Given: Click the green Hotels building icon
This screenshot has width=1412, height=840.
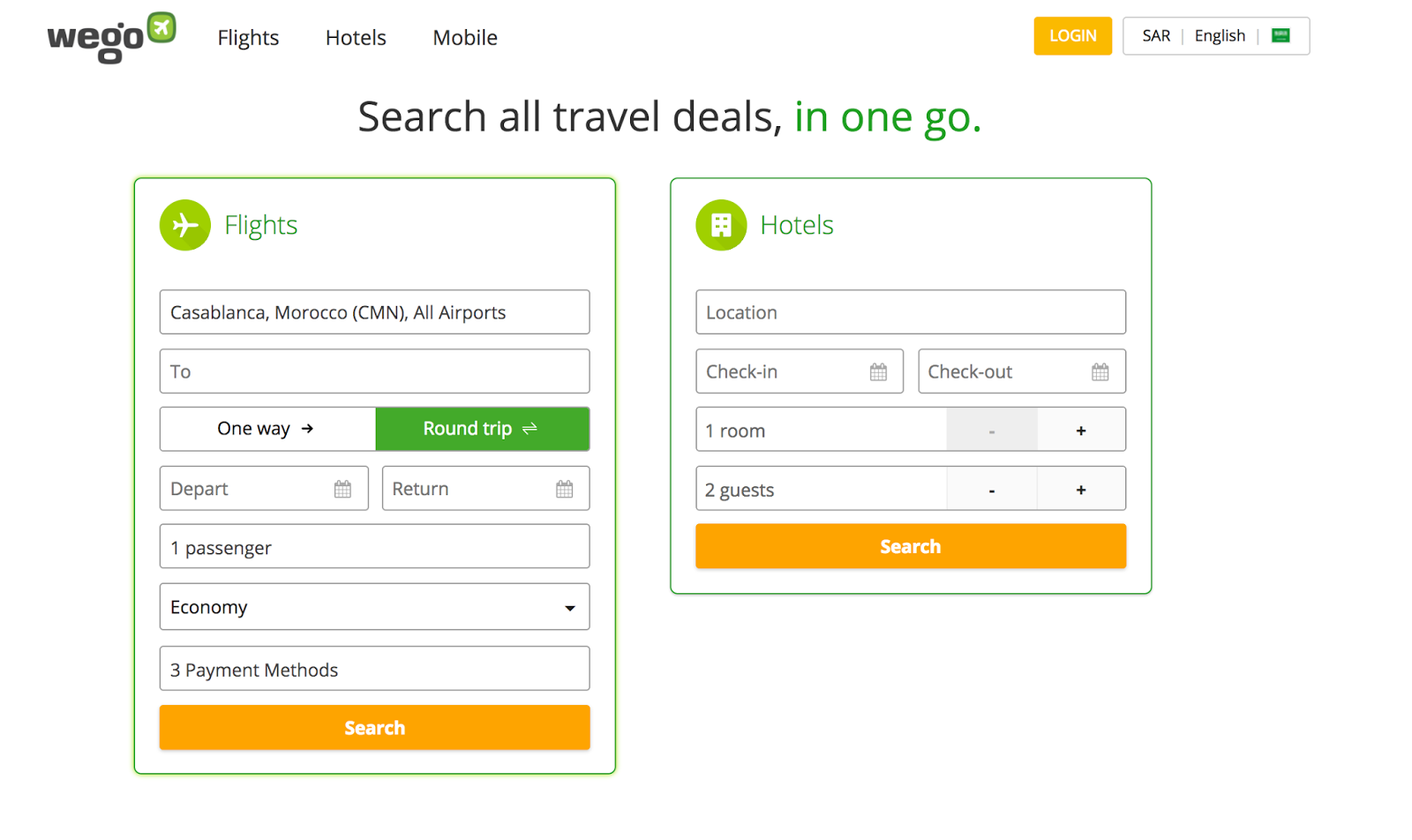Looking at the screenshot, I should 721,225.
